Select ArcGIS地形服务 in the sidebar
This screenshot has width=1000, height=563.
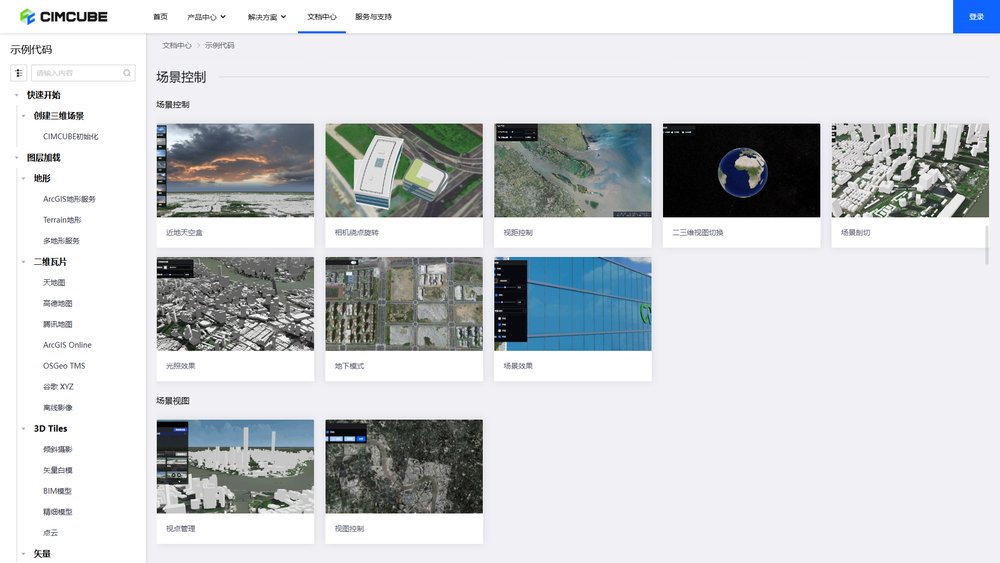click(69, 199)
